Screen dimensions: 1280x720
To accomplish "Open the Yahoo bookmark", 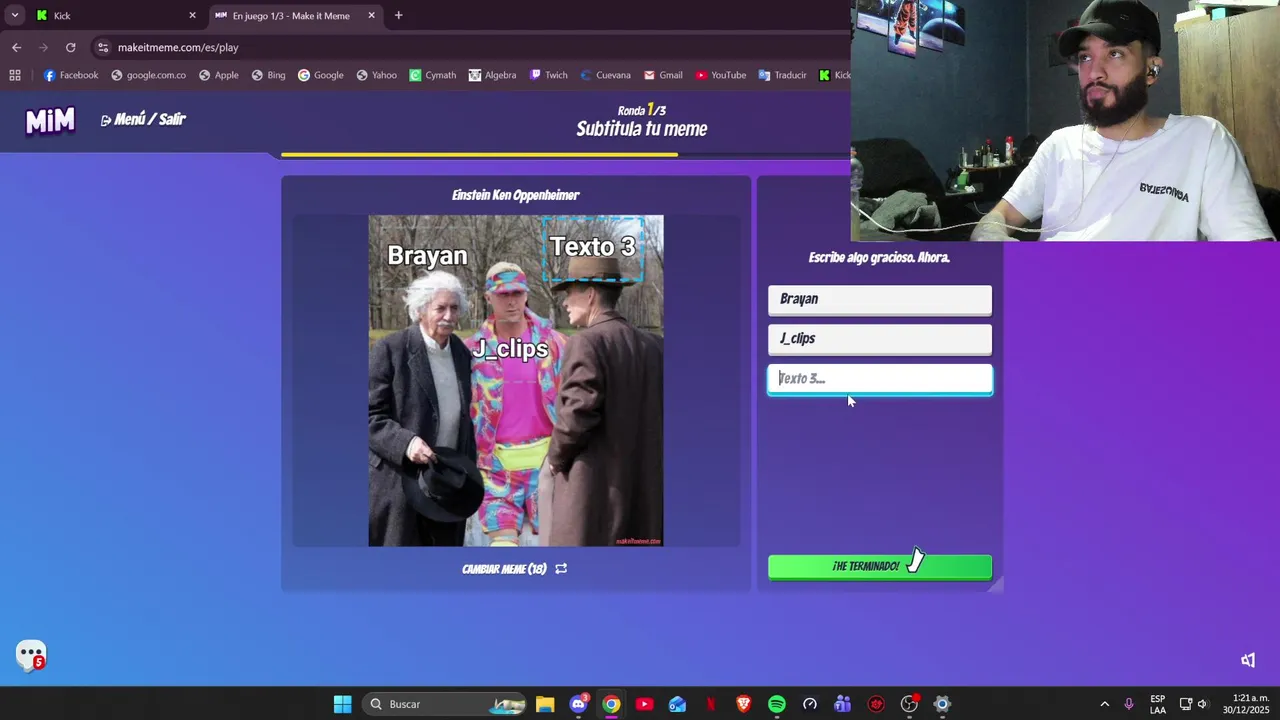I will click(x=376, y=75).
